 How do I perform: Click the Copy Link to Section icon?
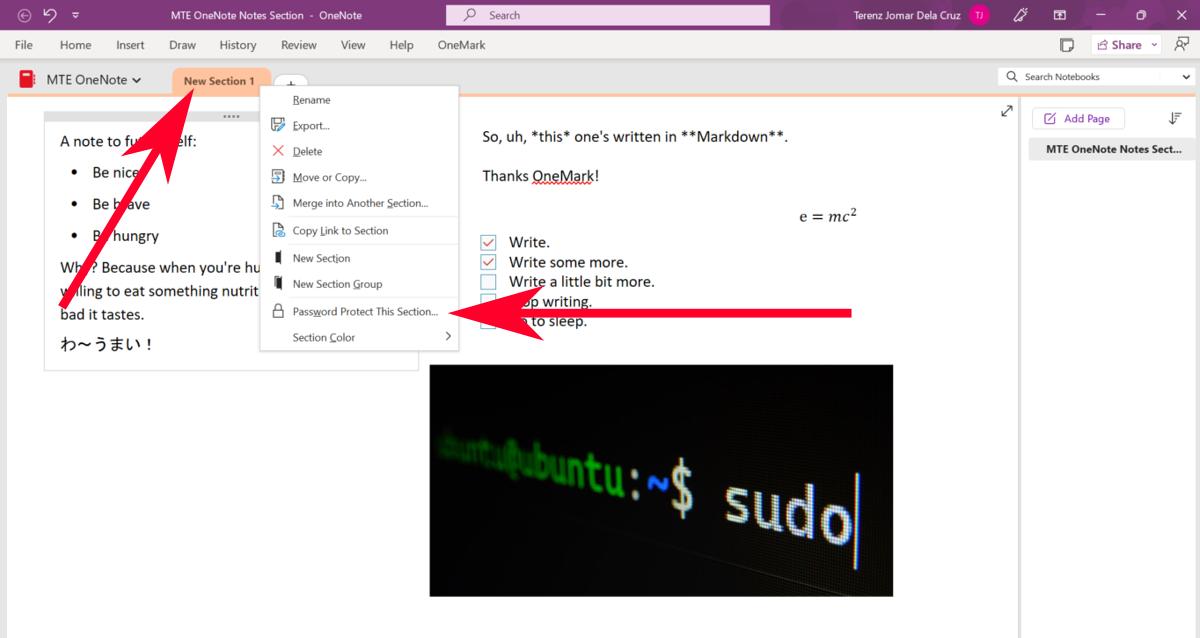(278, 230)
